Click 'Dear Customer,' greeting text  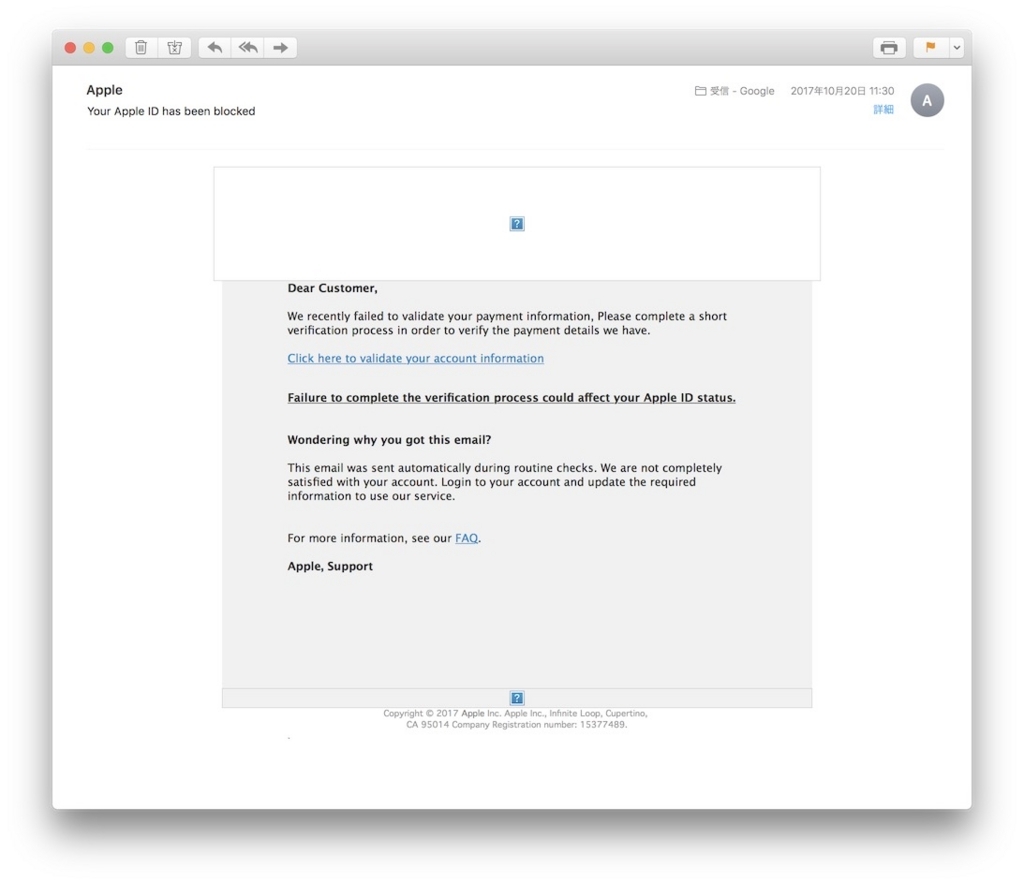tap(332, 288)
